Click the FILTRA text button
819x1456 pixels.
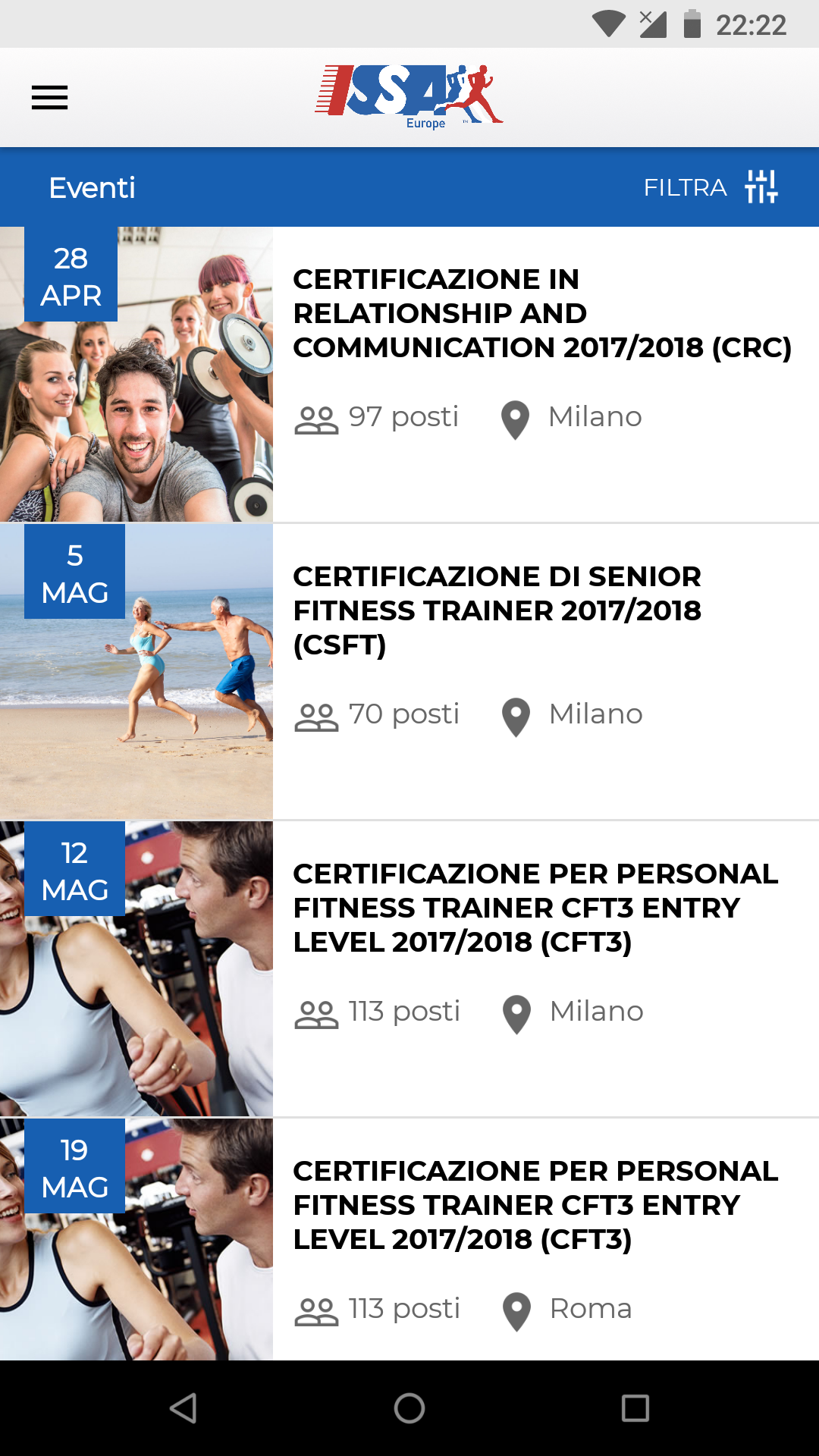[x=686, y=187]
